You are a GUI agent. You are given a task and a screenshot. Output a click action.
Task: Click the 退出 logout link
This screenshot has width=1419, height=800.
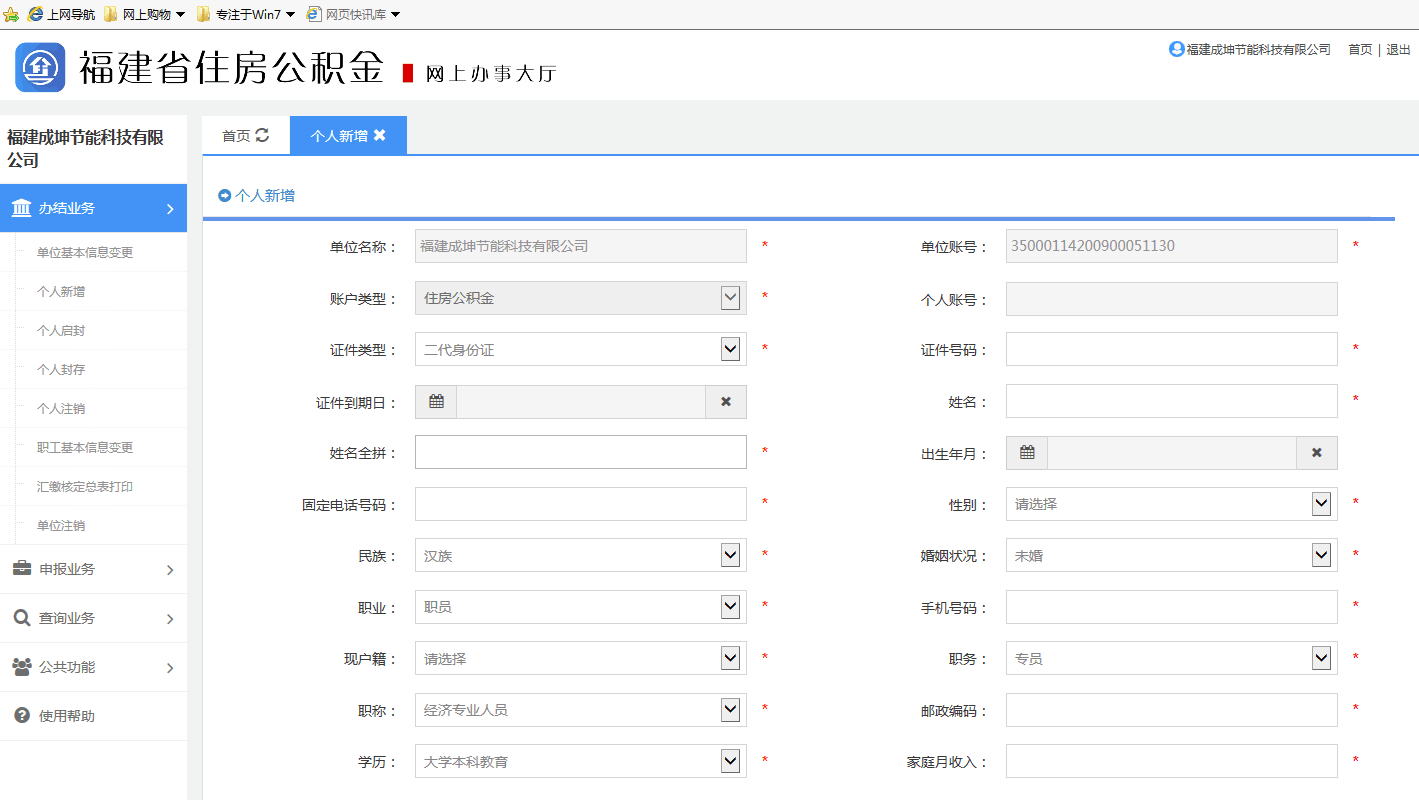tap(1398, 49)
